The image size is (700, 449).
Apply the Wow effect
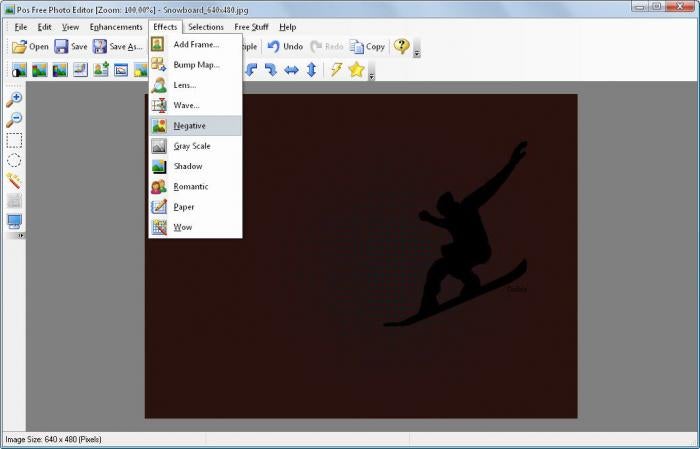[x=196, y=227]
